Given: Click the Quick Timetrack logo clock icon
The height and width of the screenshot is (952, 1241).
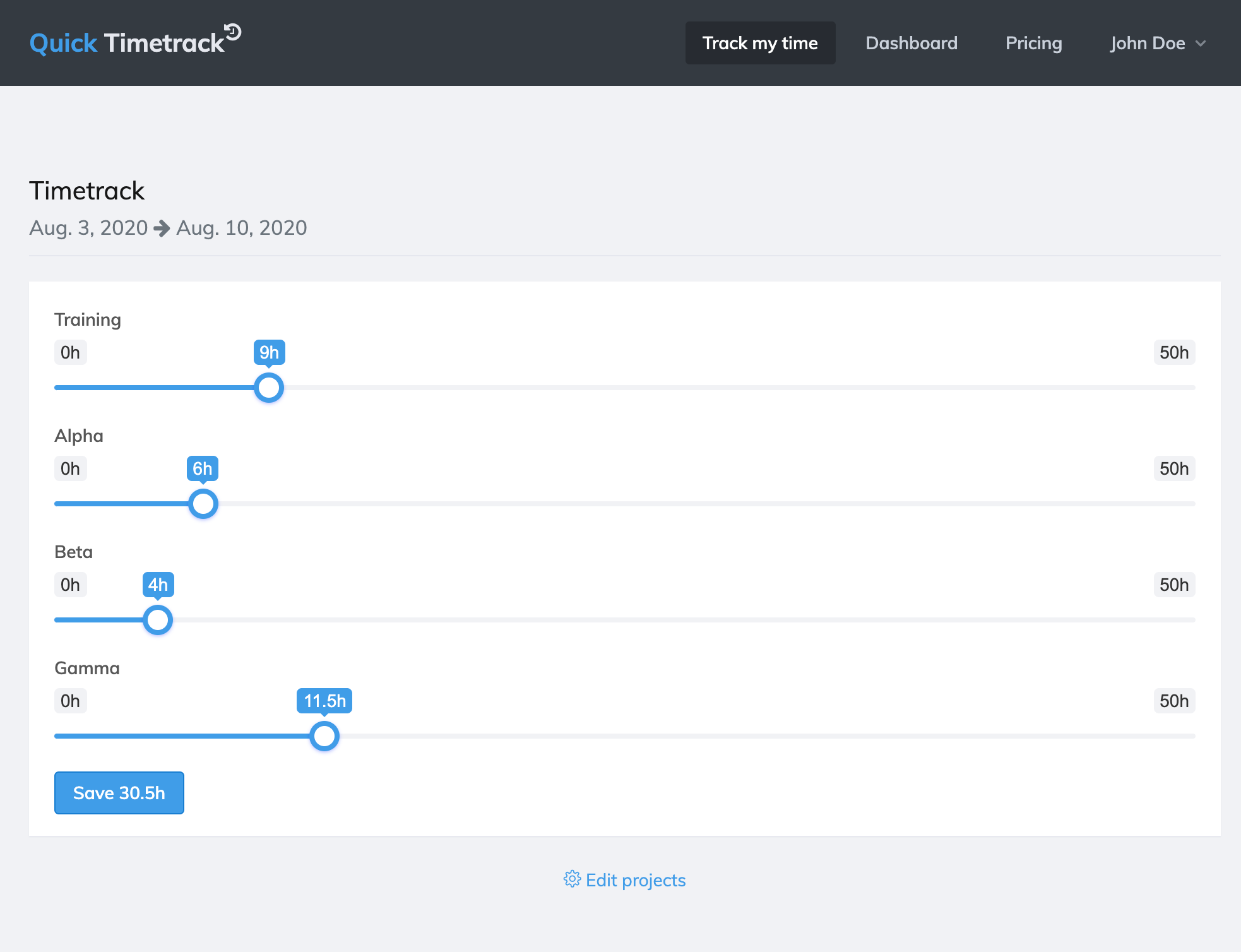Looking at the screenshot, I should coord(233,32).
